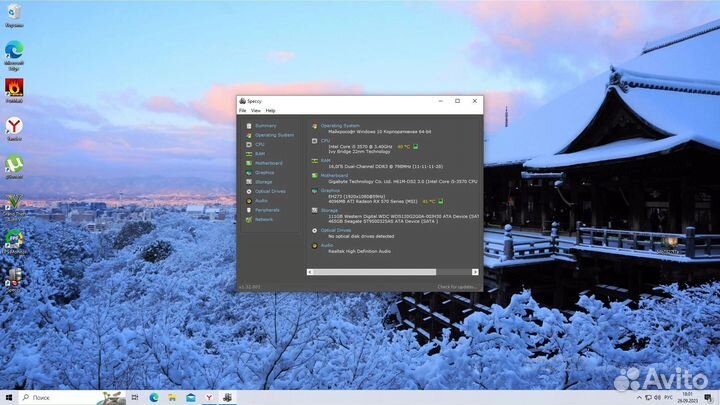Select the RAM icon in the sidebar
This screenshot has width=720, height=405.
click(x=249, y=154)
